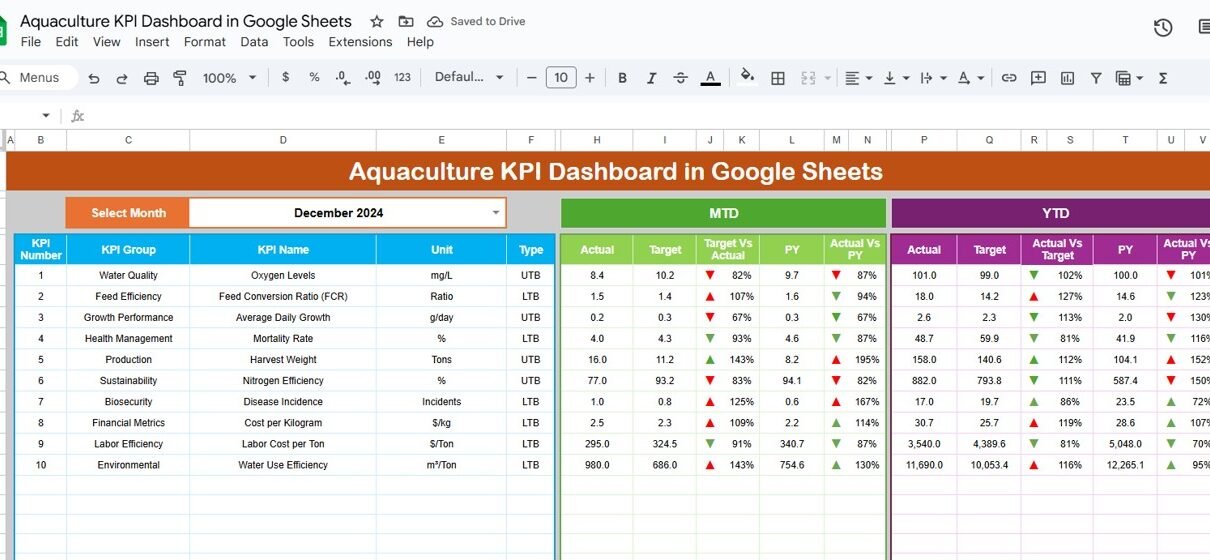Image resolution: width=1210 pixels, height=560 pixels.
Task: Open the Select Month dropdown
Action: click(495, 213)
